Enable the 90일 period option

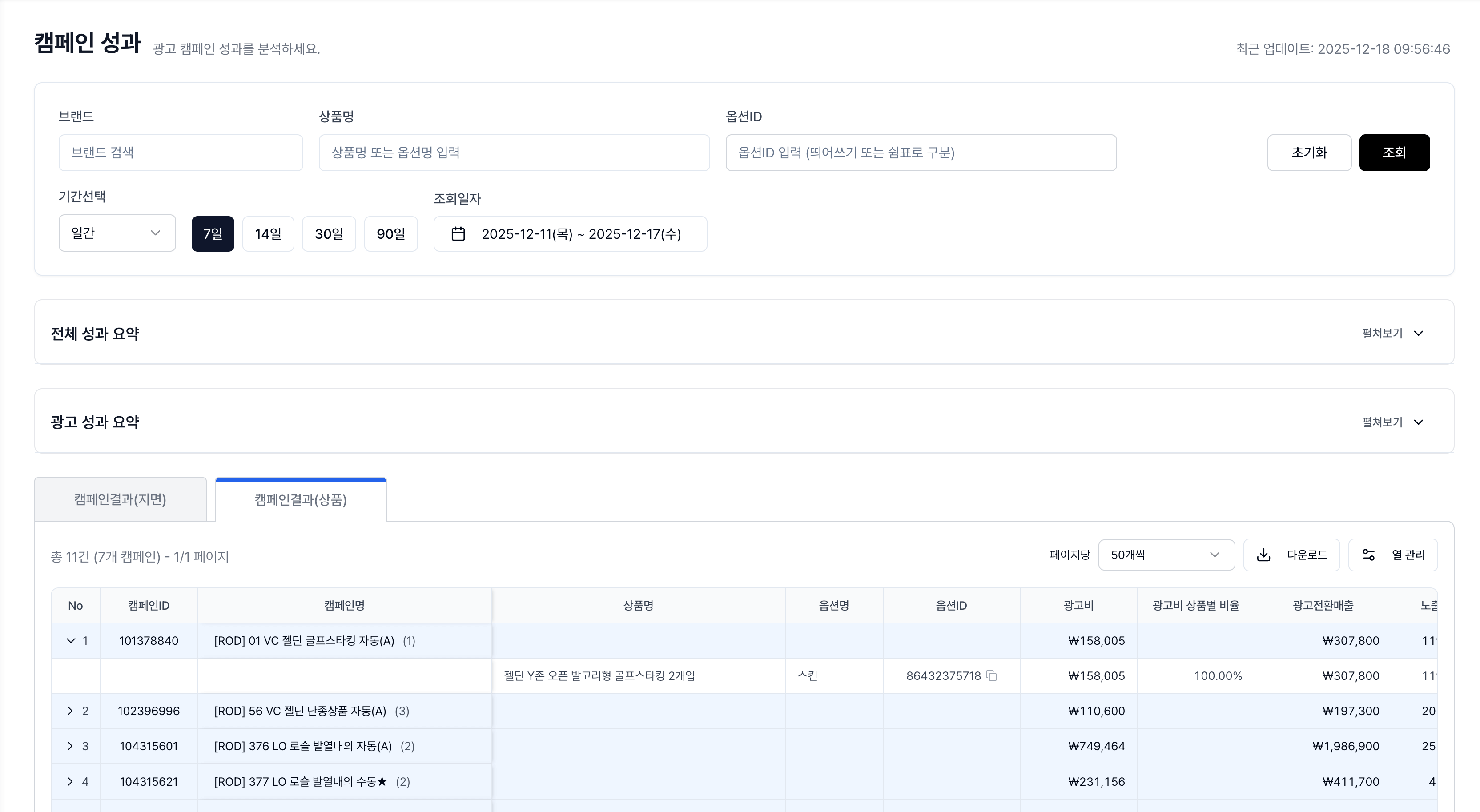pos(391,233)
